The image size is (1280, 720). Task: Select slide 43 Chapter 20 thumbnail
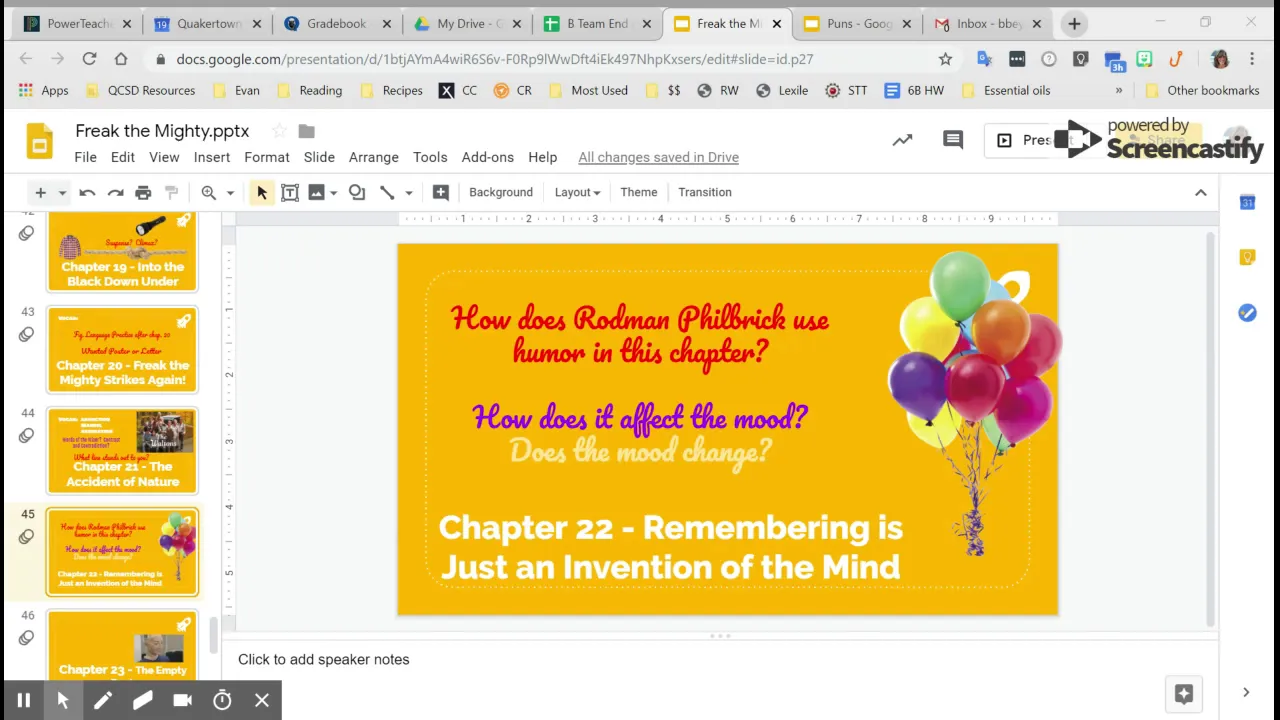point(122,349)
